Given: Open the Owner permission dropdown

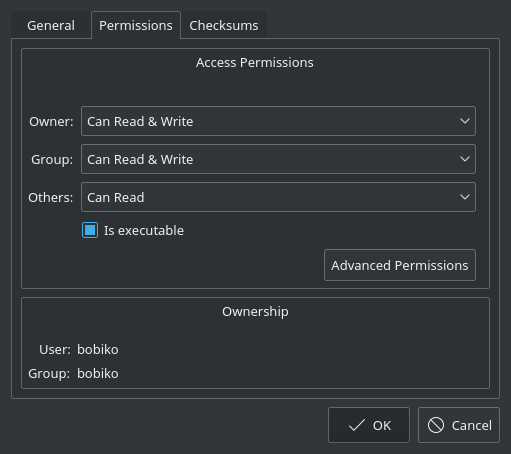Looking at the screenshot, I should point(278,121).
